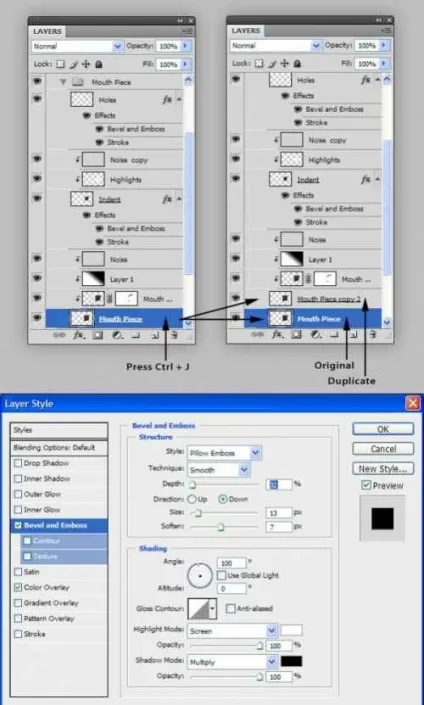424x705 pixels.
Task: Check Use Global Light option
Action: click(x=221, y=575)
